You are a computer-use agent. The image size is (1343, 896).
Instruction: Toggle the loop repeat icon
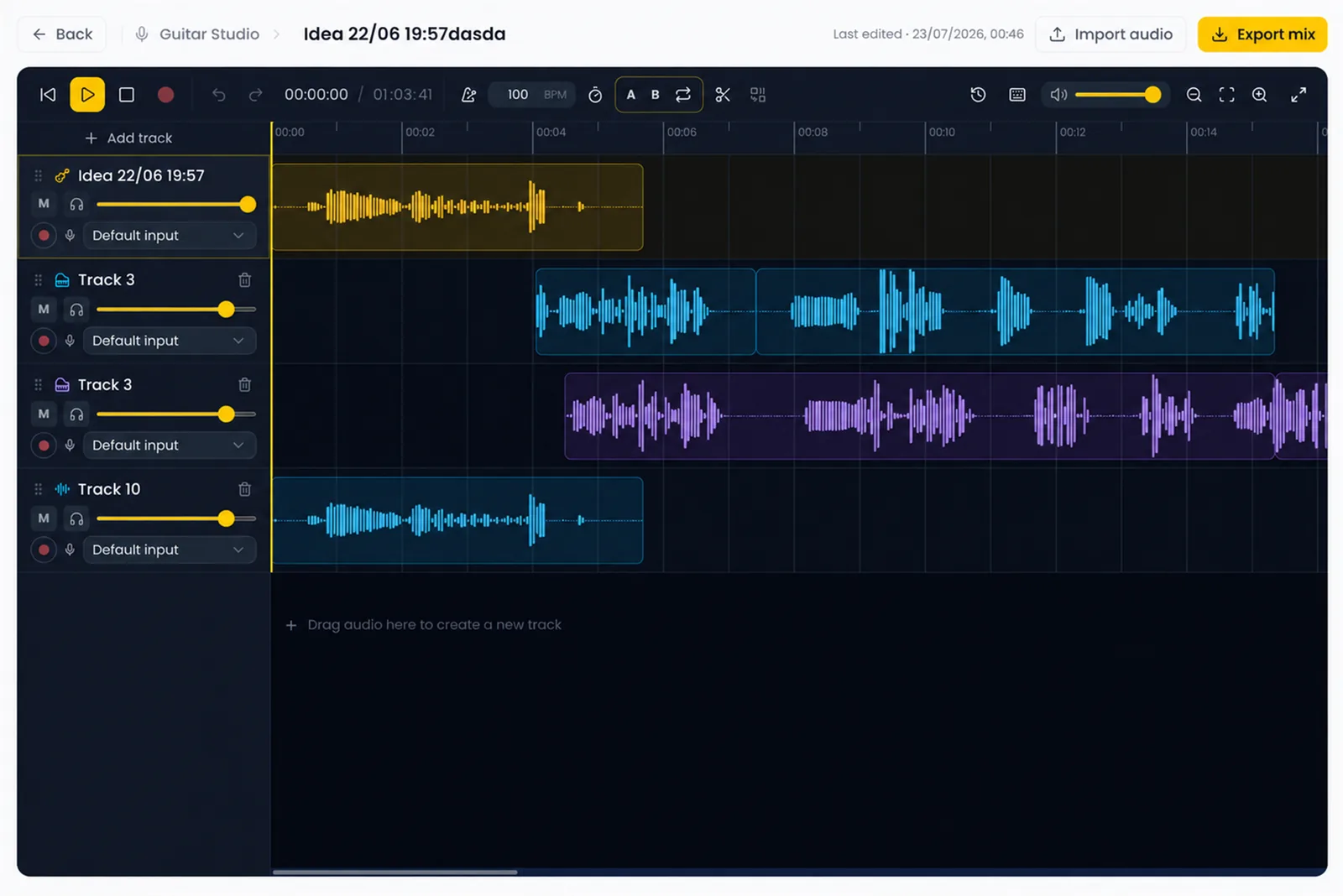[683, 95]
